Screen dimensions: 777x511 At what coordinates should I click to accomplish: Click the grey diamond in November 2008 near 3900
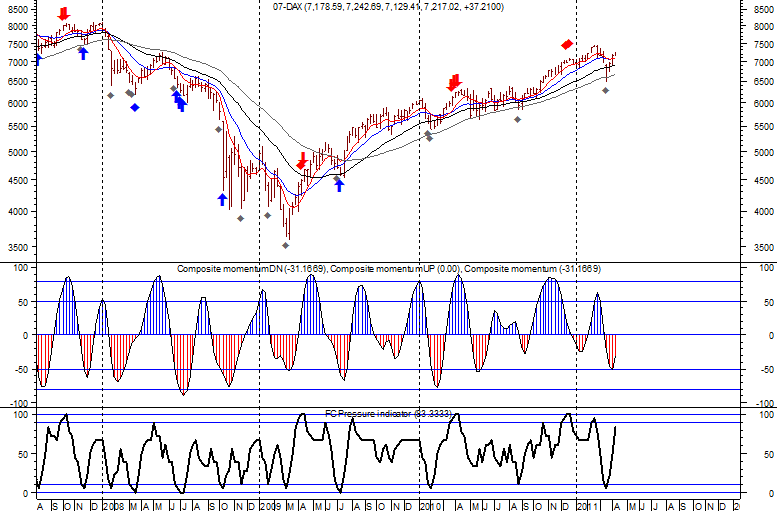pyautogui.click(x=240, y=218)
